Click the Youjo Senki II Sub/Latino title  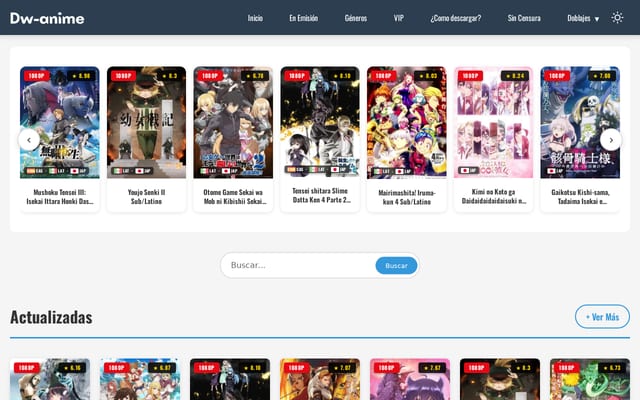(x=146, y=197)
